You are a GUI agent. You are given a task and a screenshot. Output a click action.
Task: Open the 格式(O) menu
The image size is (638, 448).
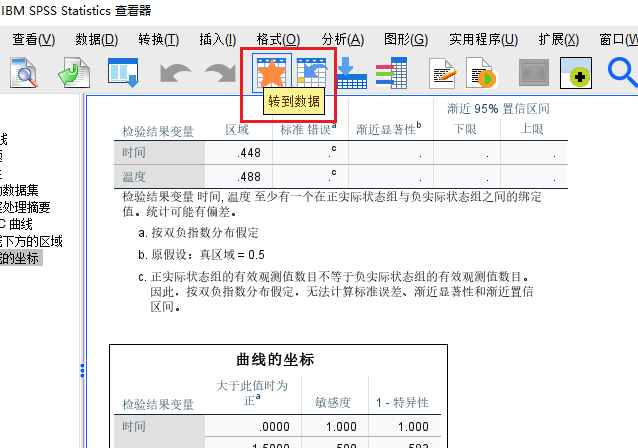(x=278, y=39)
